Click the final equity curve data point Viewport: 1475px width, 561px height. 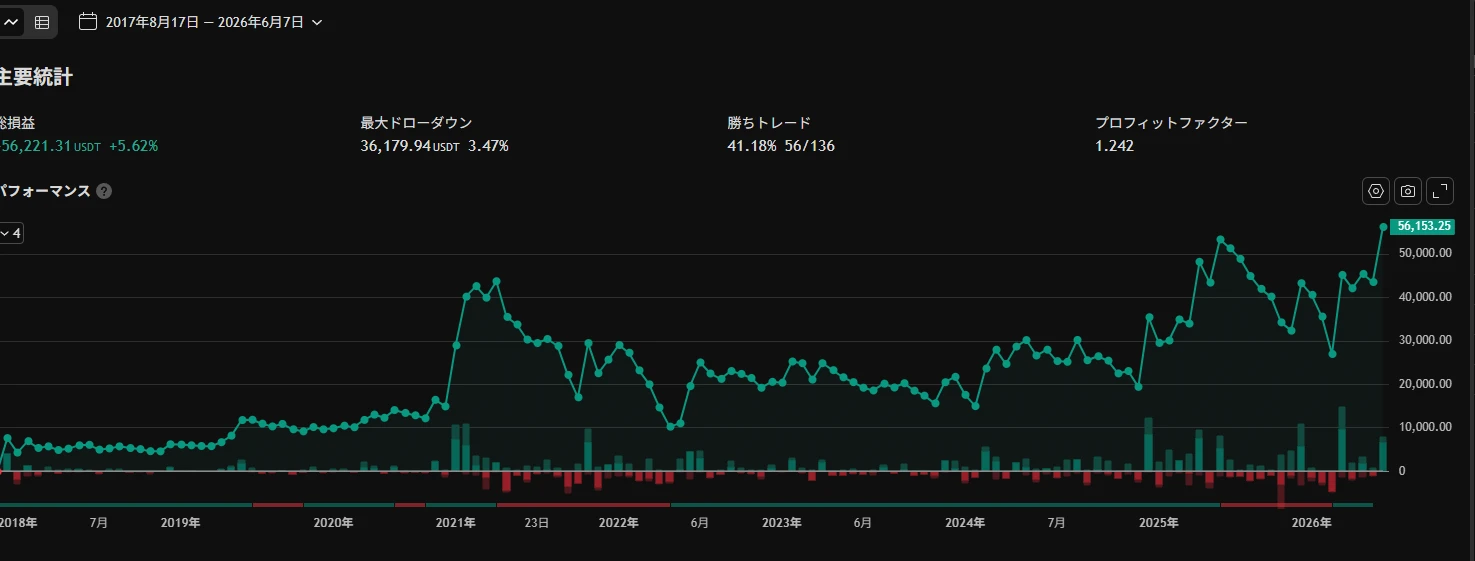pyautogui.click(x=1384, y=227)
